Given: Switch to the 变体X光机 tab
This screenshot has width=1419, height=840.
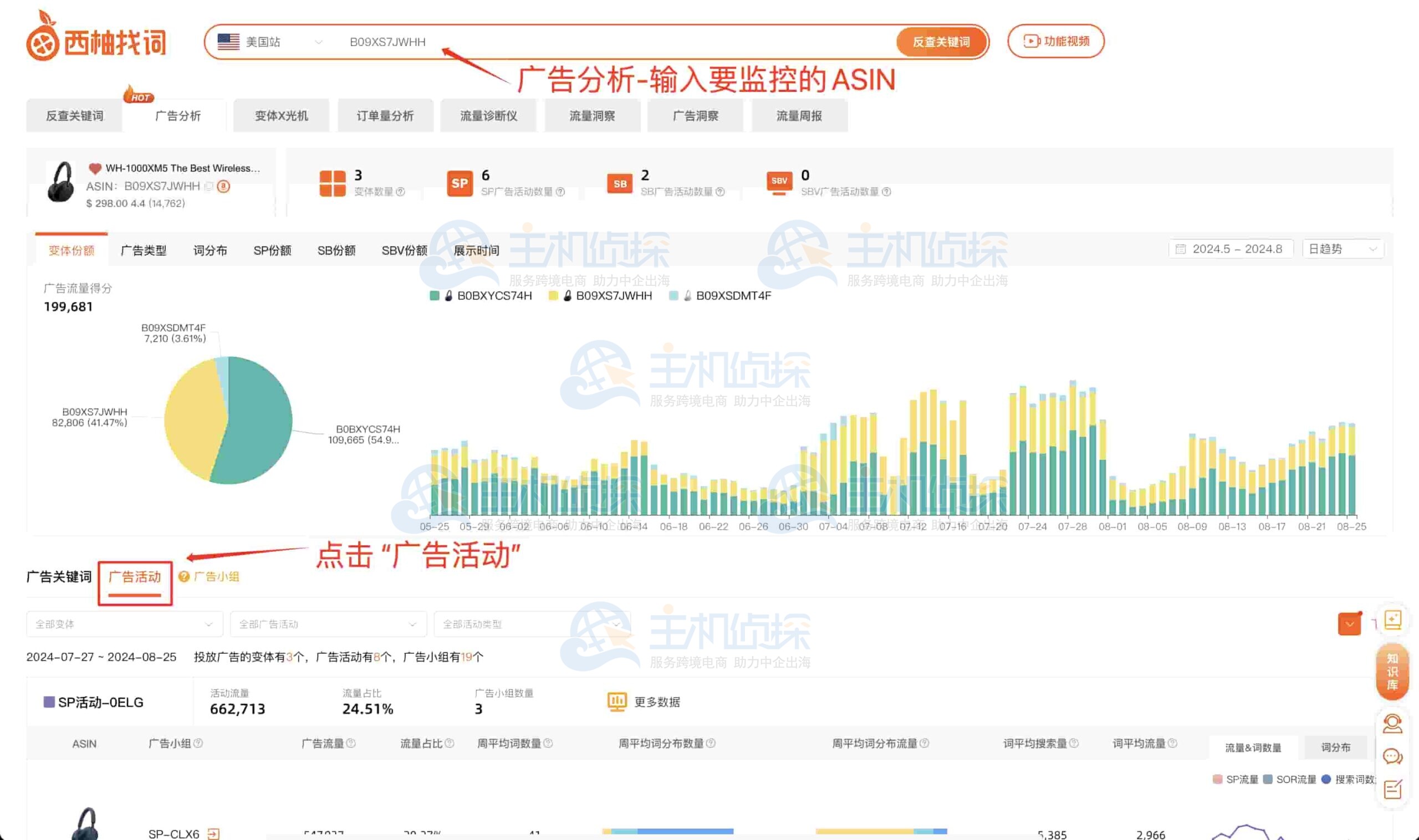Looking at the screenshot, I should click(281, 116).
